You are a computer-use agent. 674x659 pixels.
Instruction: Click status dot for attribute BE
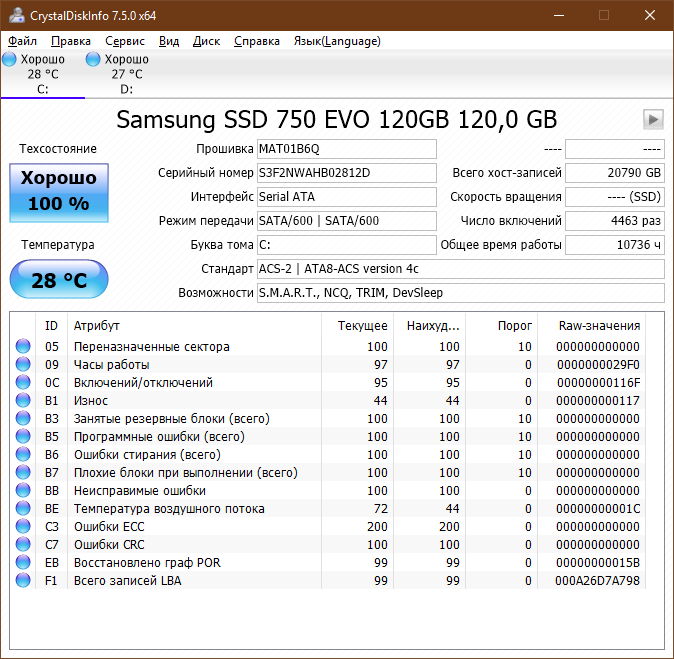[x=23, y=509]
